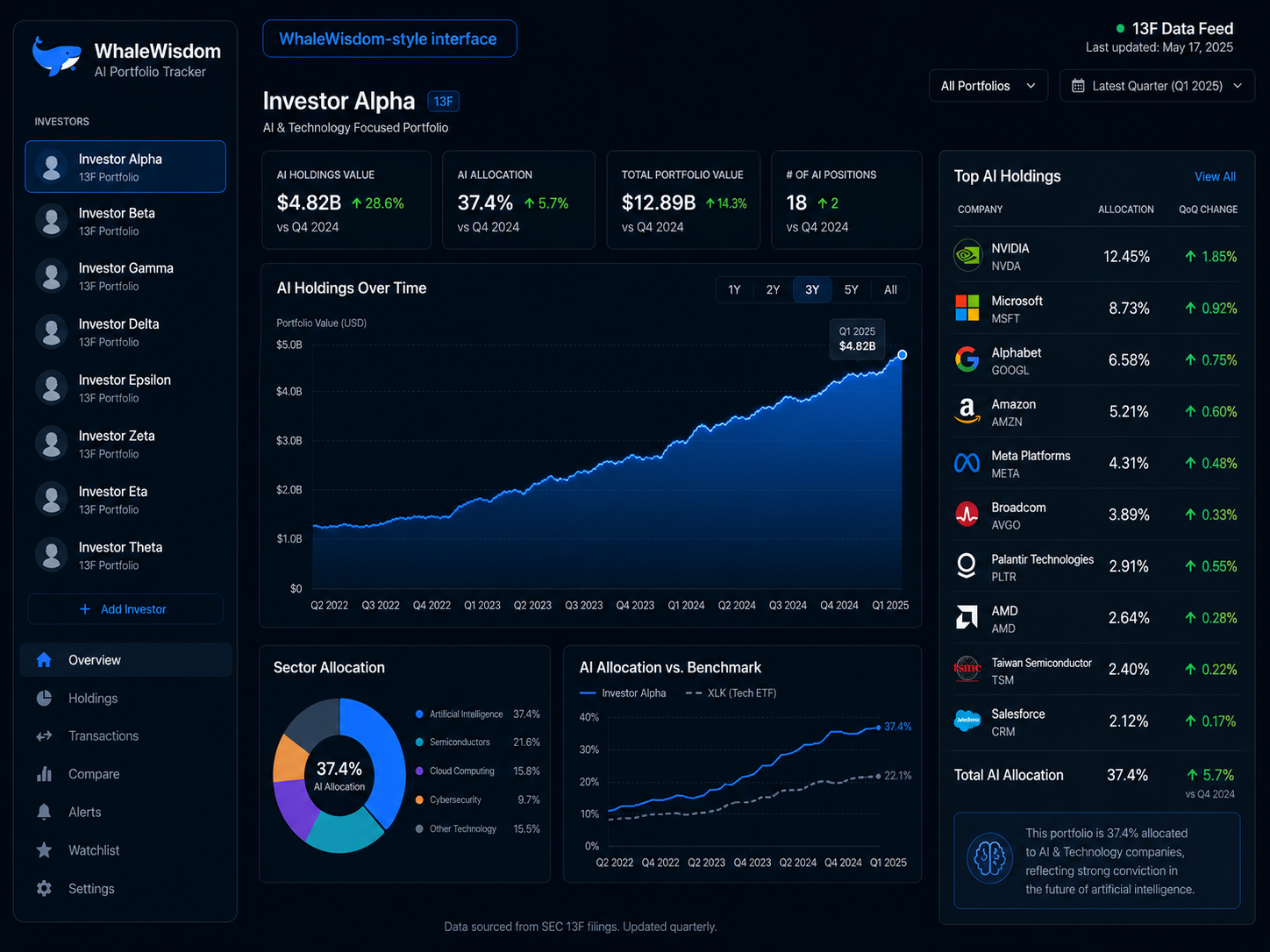Screen dimensions: 1270x952
Task: Select Investor Epsilon portfolio
Action: coord(125,388)
